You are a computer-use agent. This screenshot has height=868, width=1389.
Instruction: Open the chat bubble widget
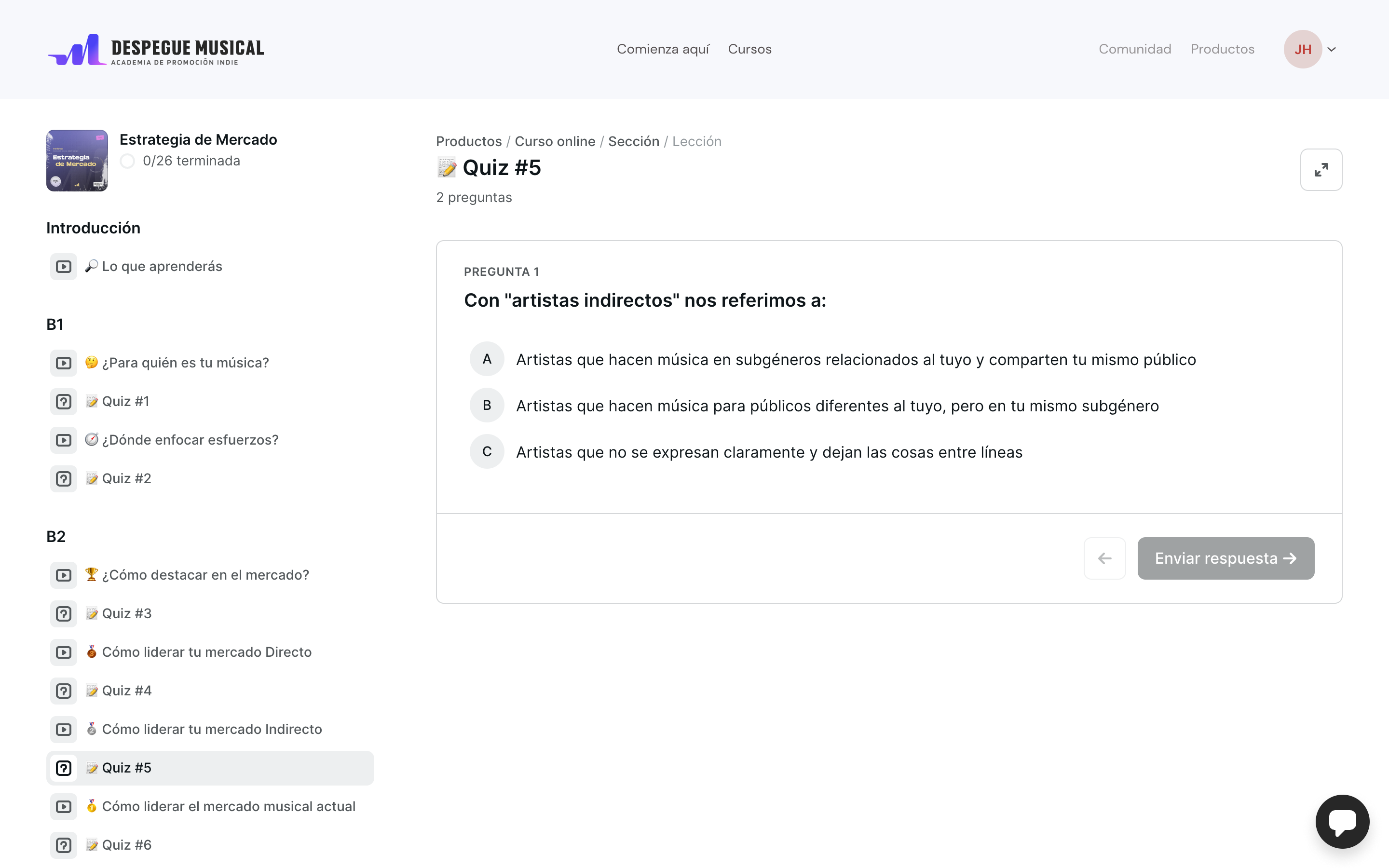tap(1342, 821)
